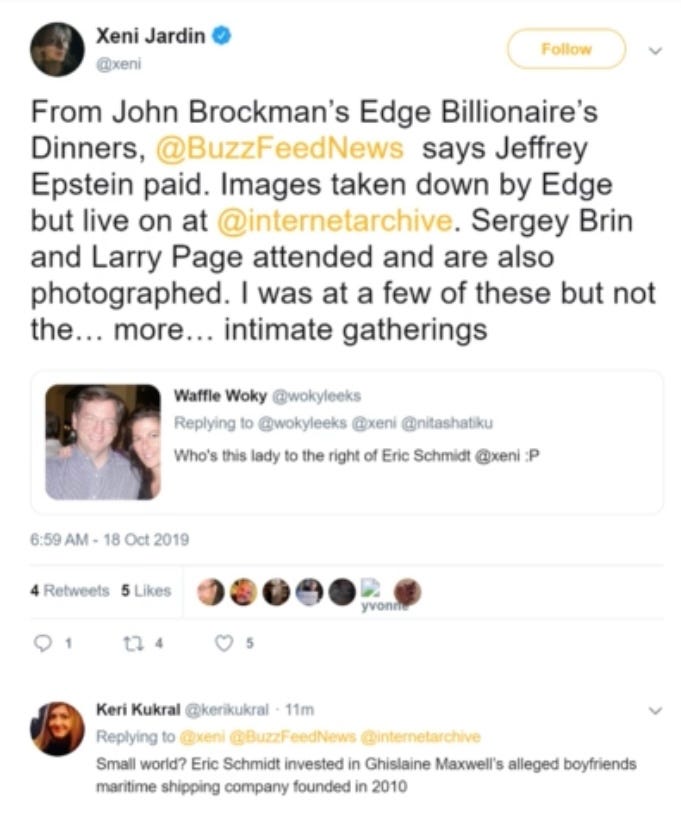
Task: Open the @BuzzFeedNews mention in the tweet
Action: click(279, 148)
